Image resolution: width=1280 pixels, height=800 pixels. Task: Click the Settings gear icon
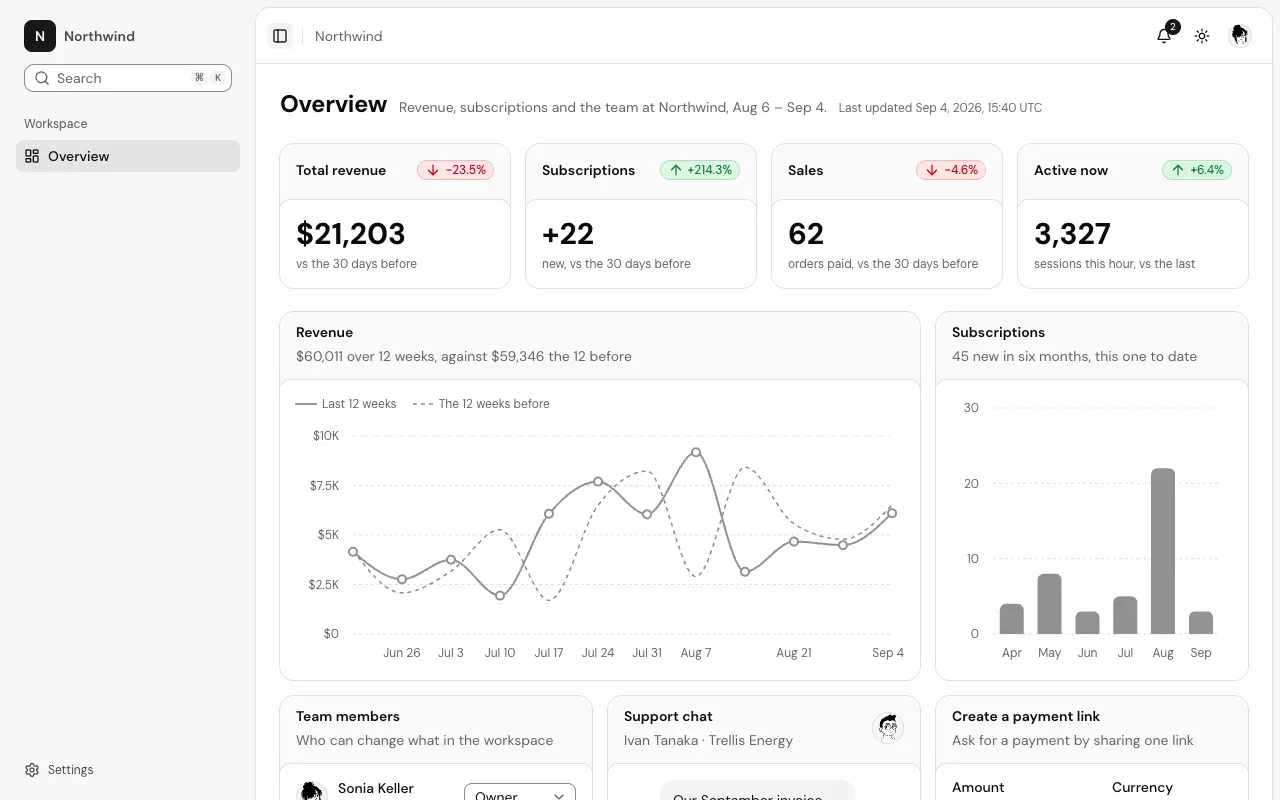32,770
